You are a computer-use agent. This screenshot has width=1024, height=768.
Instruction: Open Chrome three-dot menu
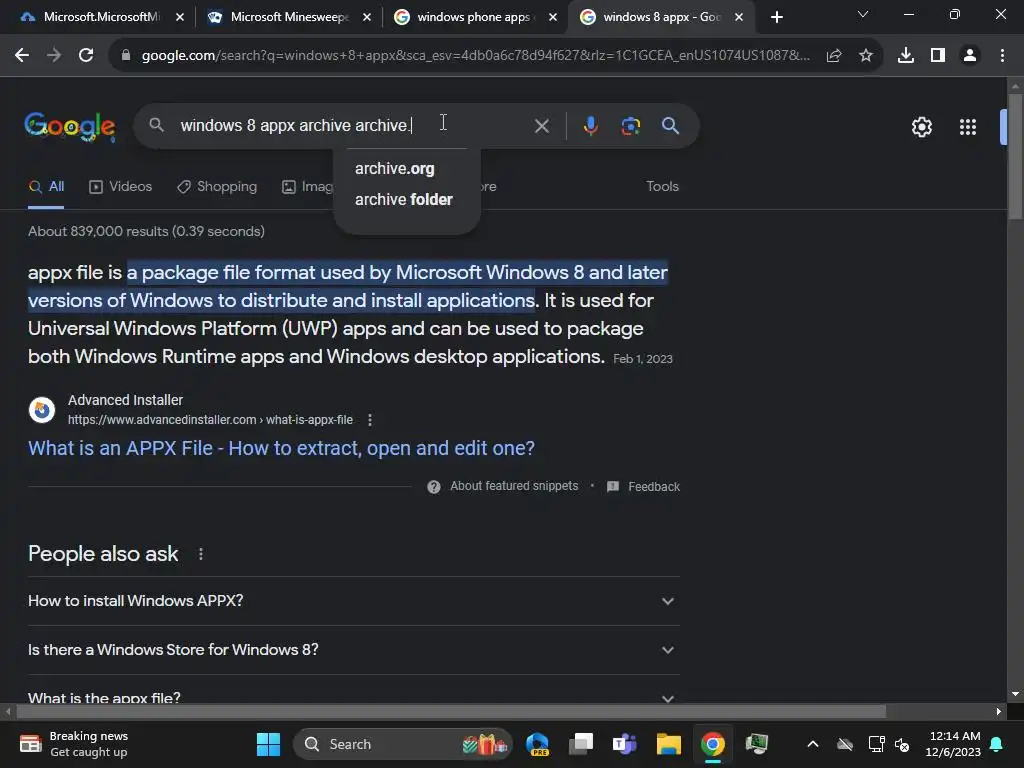tap(1002, 56)
